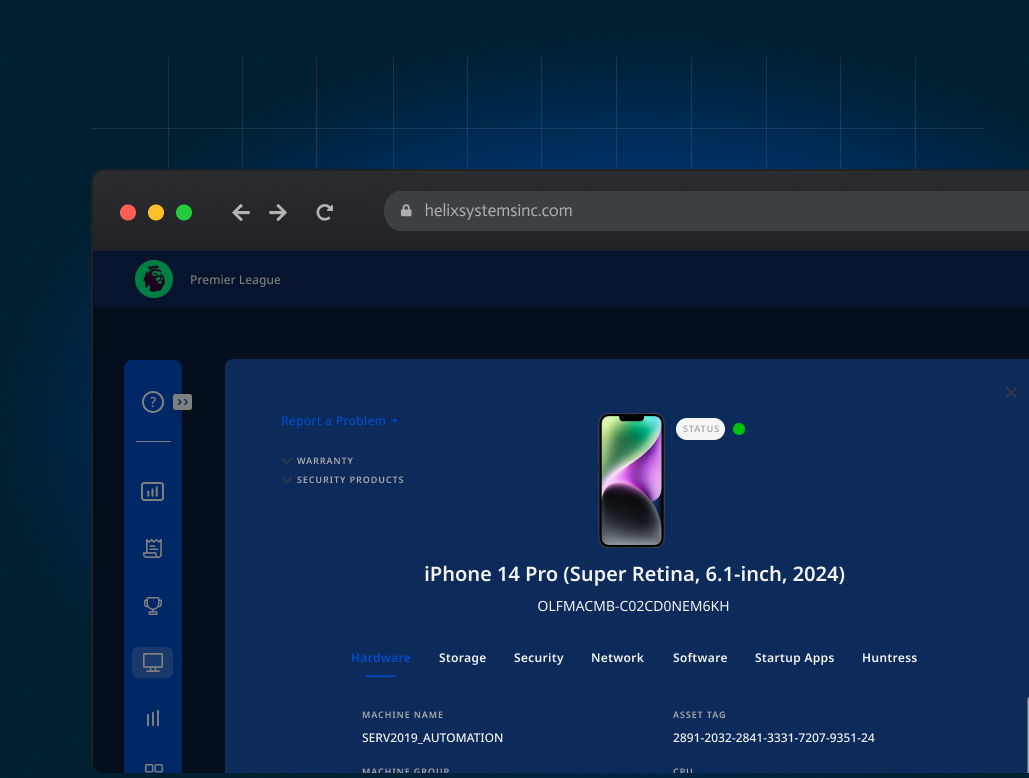Image resolution: width=1029 pixels, height=778 pixels.
Task: Select the highlighted monitor sidebar icon
Action: [x=152, y=662]
